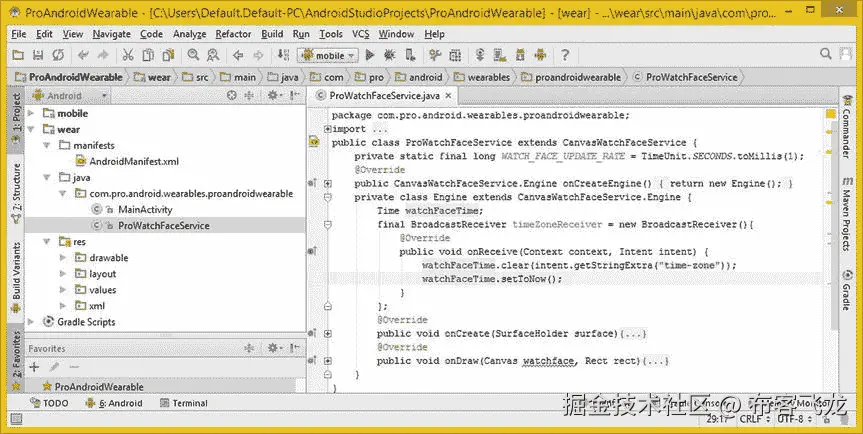Expand the folded import block

[328, 129]
